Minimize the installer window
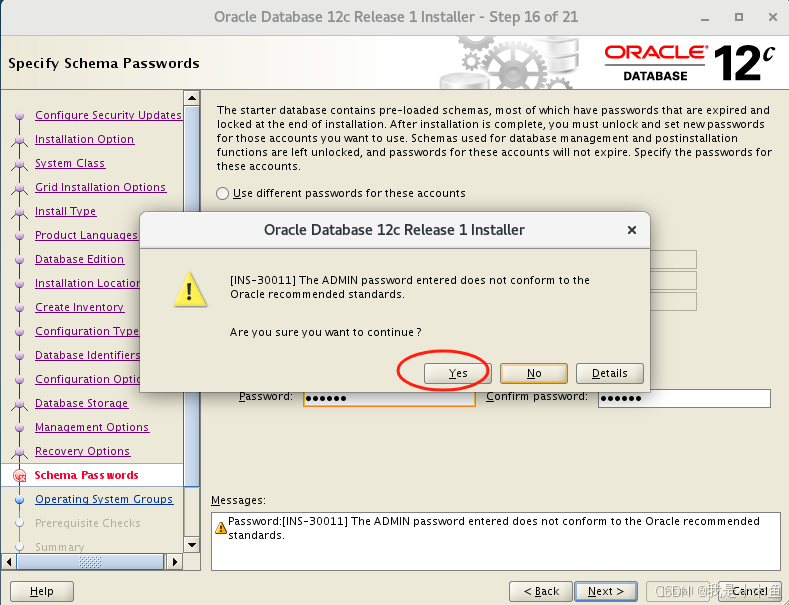Image resolution: width=789 pixels, height=605 pixels. click(x=705, y=17)
